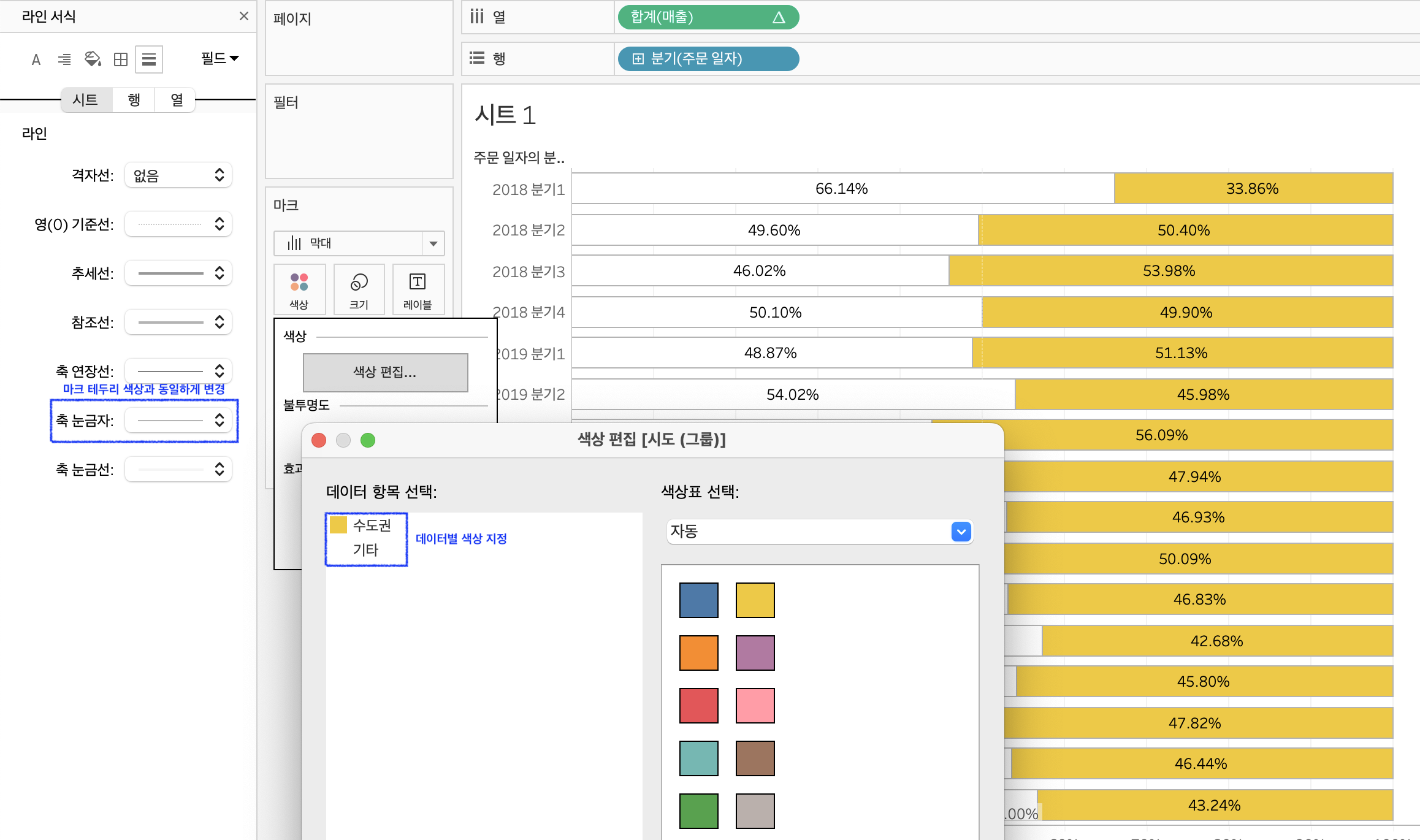Open the 영(0) 기준선 line style dropdown
This screenshot has height=840, width=1420.
(178, 224)
